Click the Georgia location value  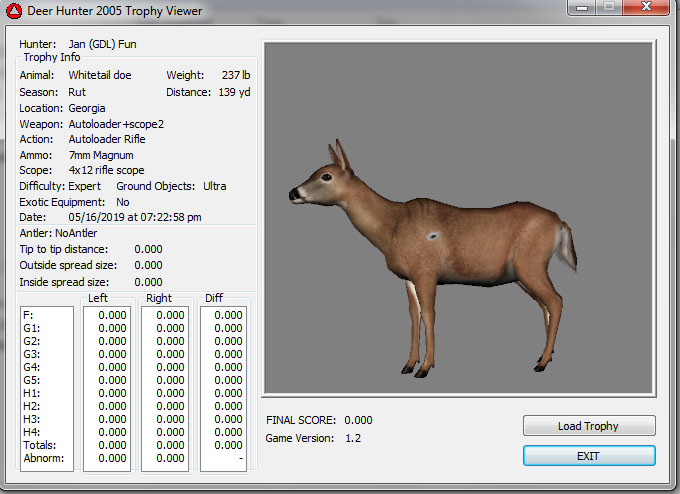[87, 107]
